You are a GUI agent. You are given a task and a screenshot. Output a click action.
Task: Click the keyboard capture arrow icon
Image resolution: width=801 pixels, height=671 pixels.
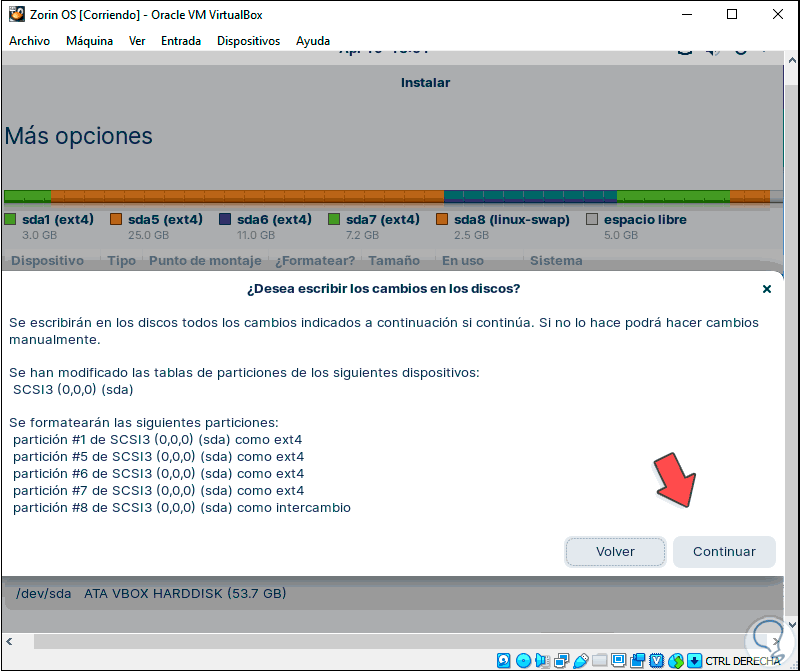point(694,661)
